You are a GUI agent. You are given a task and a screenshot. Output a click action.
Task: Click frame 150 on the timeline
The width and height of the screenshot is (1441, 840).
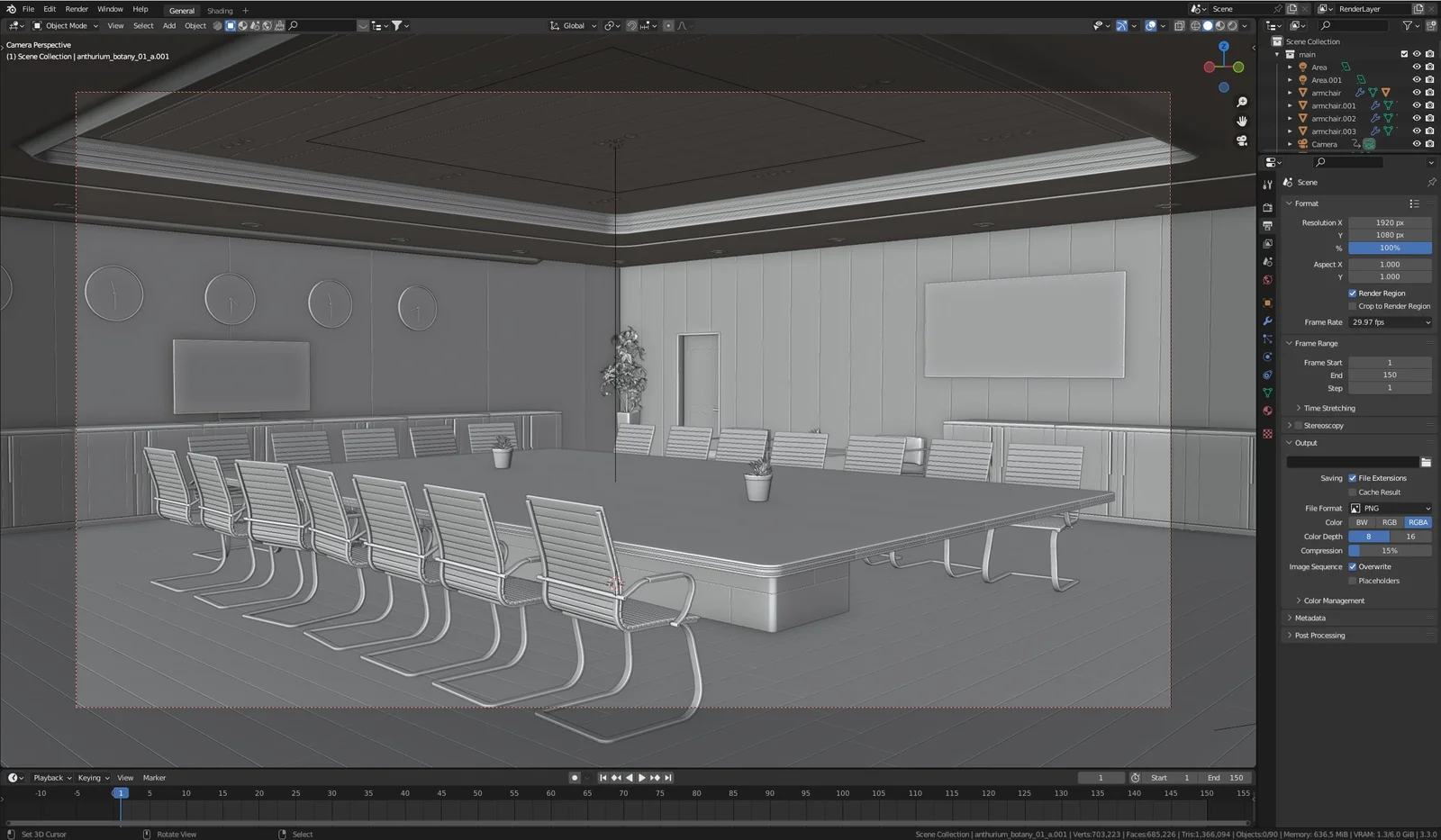pos(1207,793)
